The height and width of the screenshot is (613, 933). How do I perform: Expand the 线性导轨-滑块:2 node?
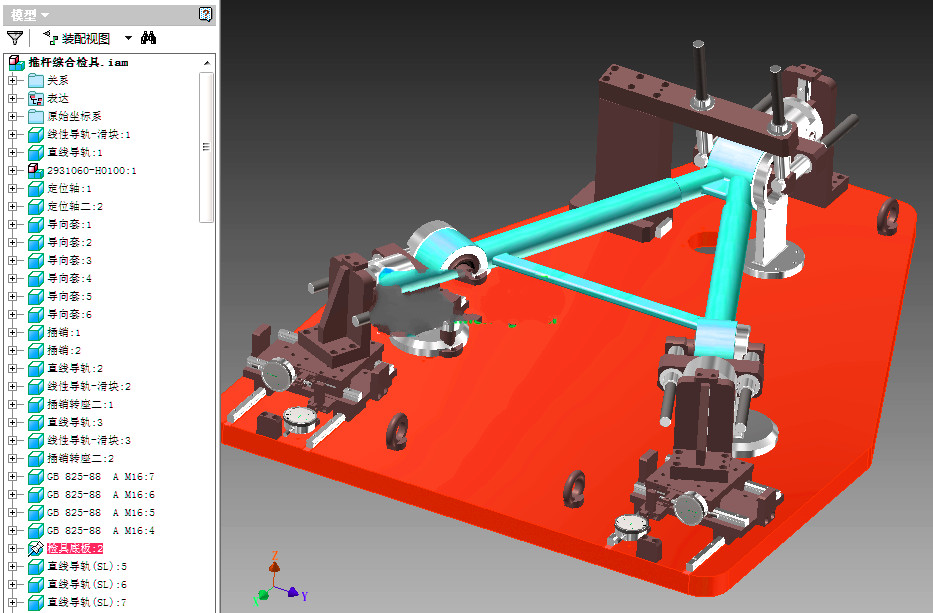tap(12, 386)
